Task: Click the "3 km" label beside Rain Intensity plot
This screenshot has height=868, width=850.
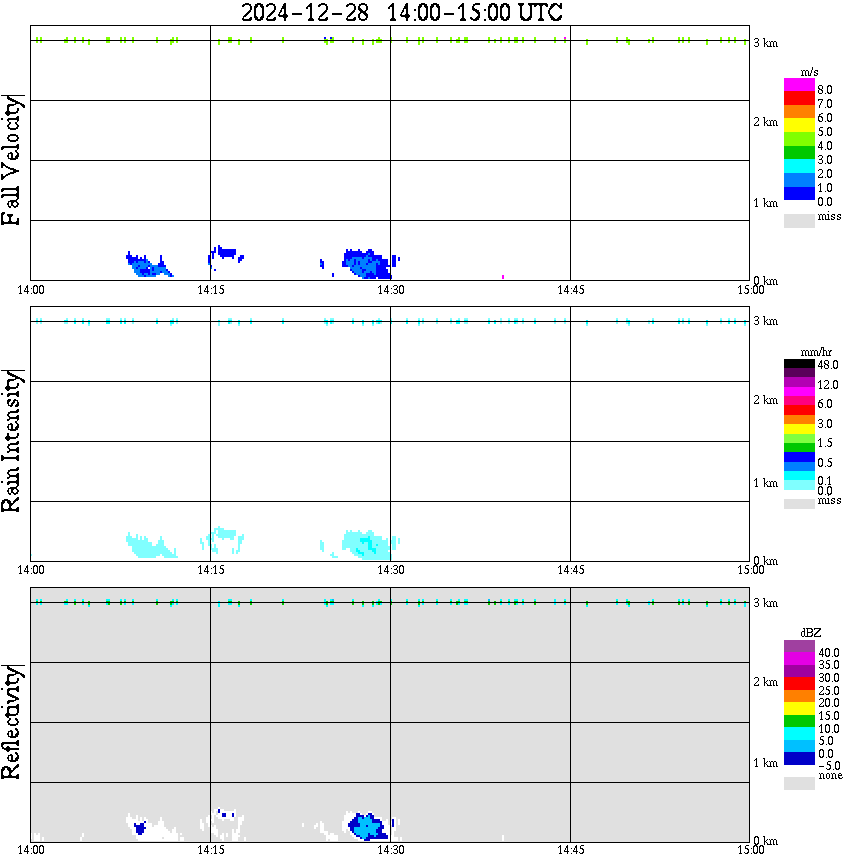Action: point(765,321)
